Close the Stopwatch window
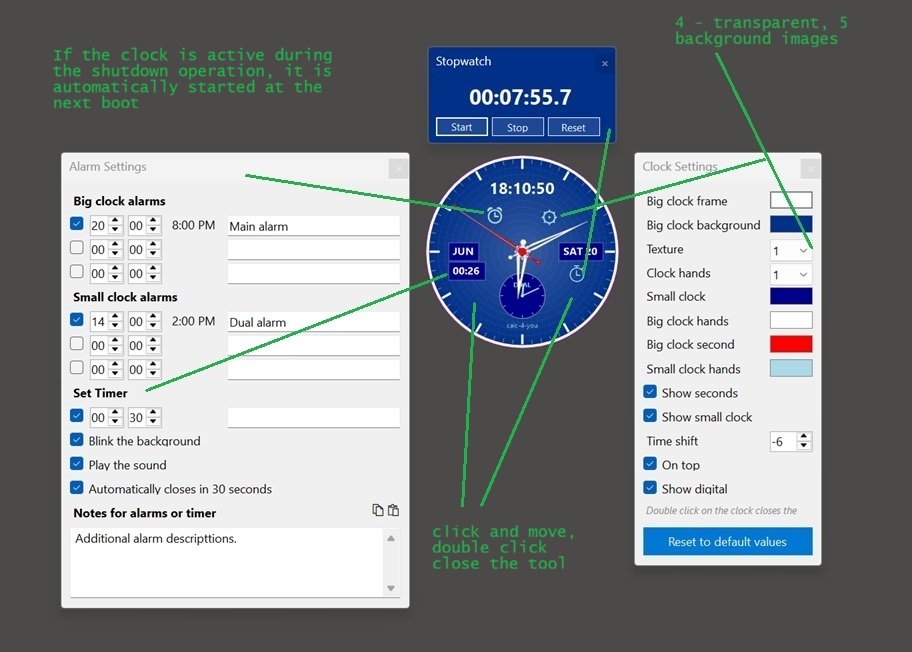This screenshot has width=912, height=652. (x=605, y=63)
